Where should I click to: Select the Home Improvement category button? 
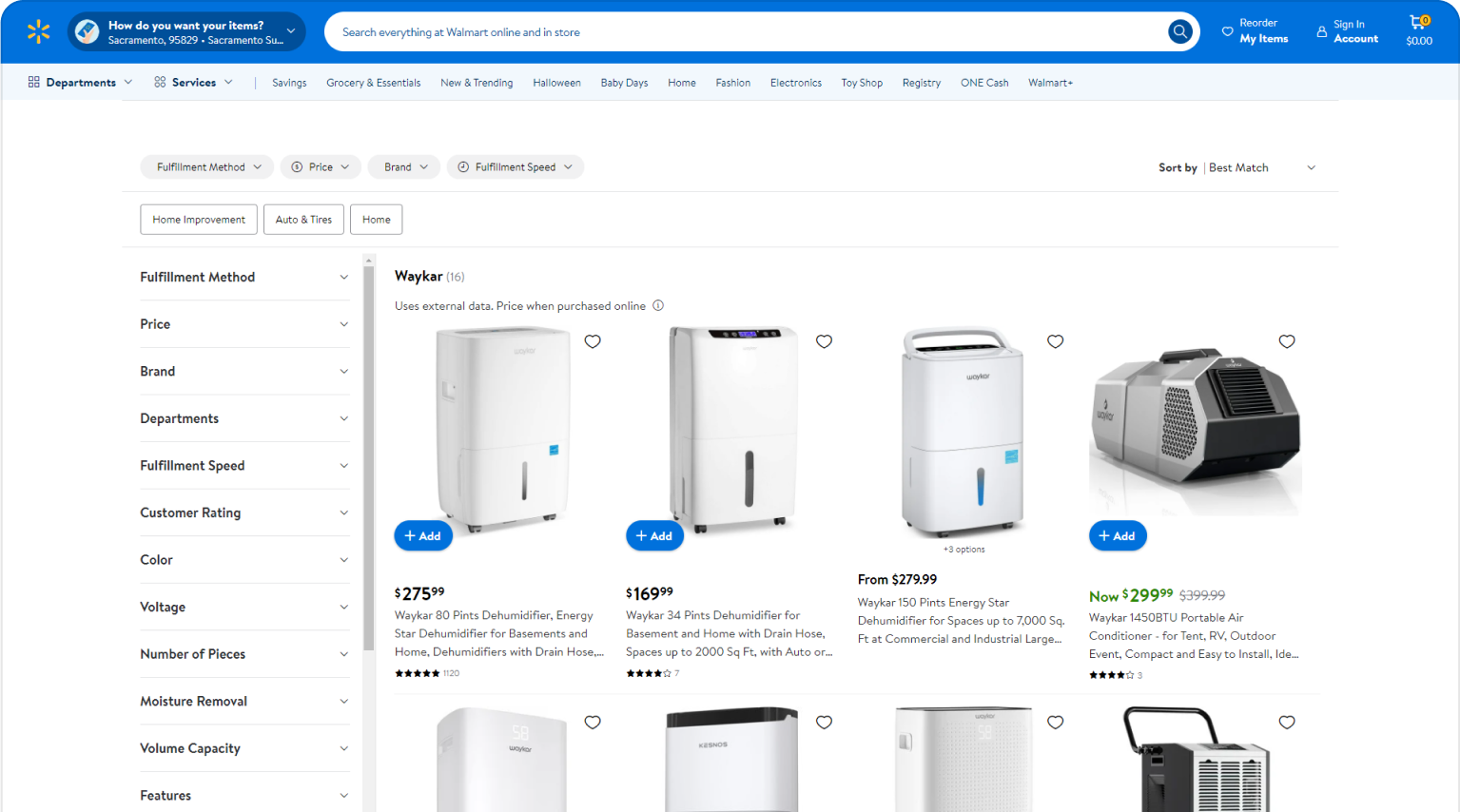(x=199, y=220)
